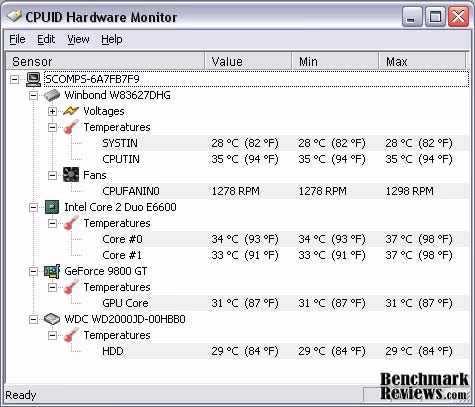Viewport: 475px width, 407px height.
Task: Select the WDC WD2000JD-00HBB0 label
Action: click(x=125, y=319)
